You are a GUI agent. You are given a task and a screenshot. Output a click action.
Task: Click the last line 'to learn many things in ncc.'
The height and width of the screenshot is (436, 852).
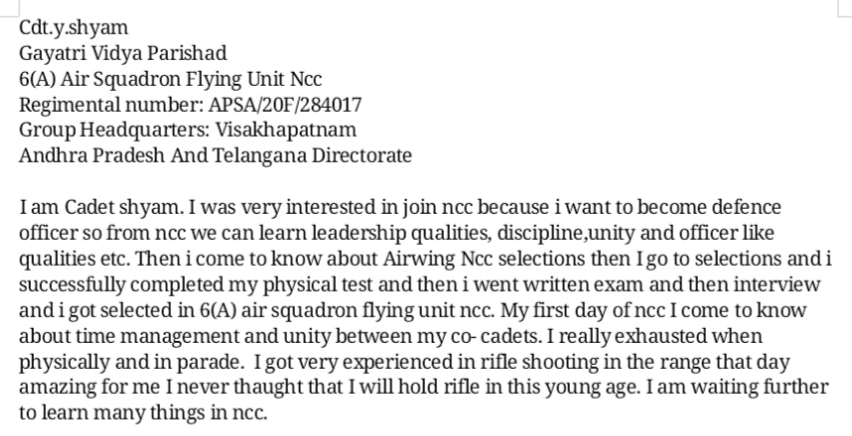pos(143,414)
